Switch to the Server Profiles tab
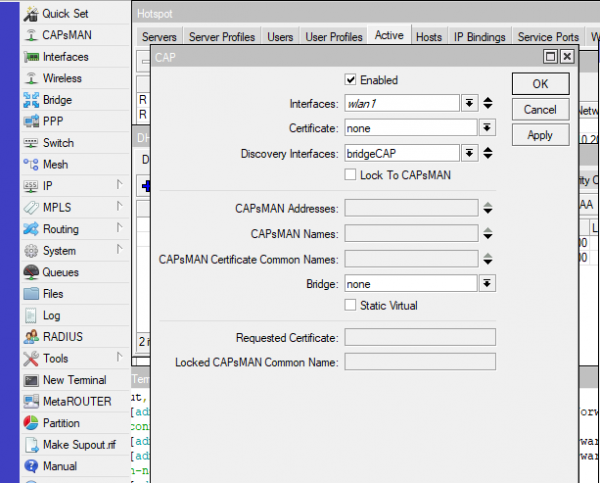The width and height of the screenshot is (600, 483). (x=222, y=37)
